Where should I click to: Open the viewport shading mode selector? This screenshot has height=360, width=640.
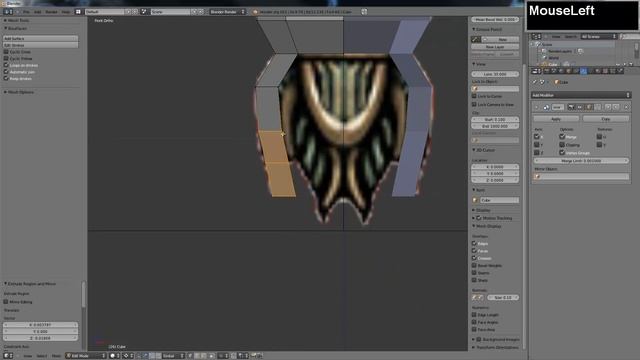pyautogui.click(x=115, y=356)
